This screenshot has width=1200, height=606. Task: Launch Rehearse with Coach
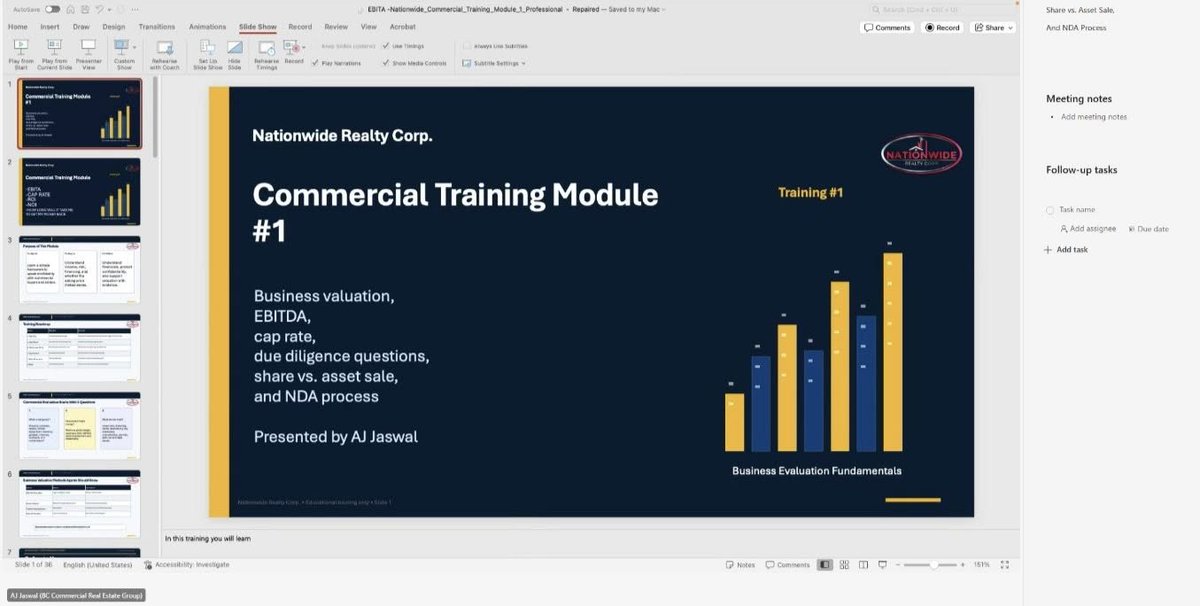(x=165, y=54)
